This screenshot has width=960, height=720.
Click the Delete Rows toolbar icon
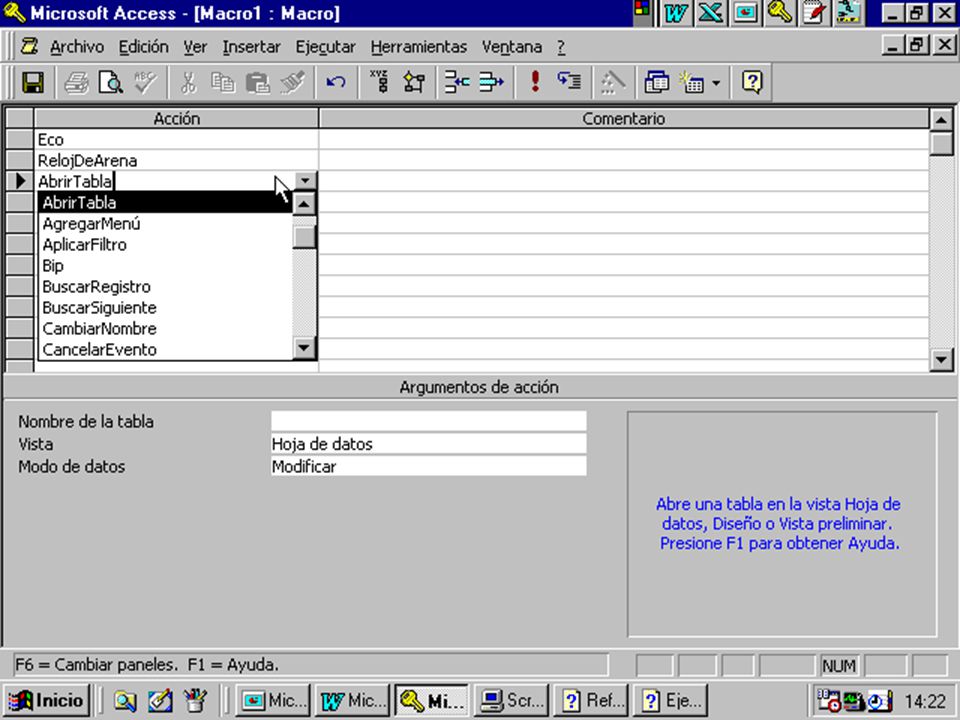(491, 82)
